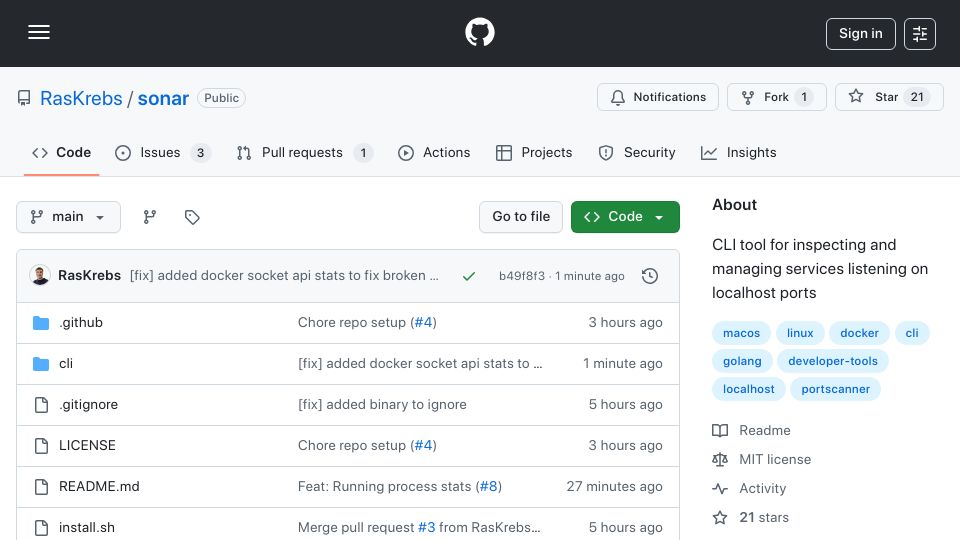The image size is (960, 540).
Task: Click the green commit status checkmark
Action: (x=468, y=276)
